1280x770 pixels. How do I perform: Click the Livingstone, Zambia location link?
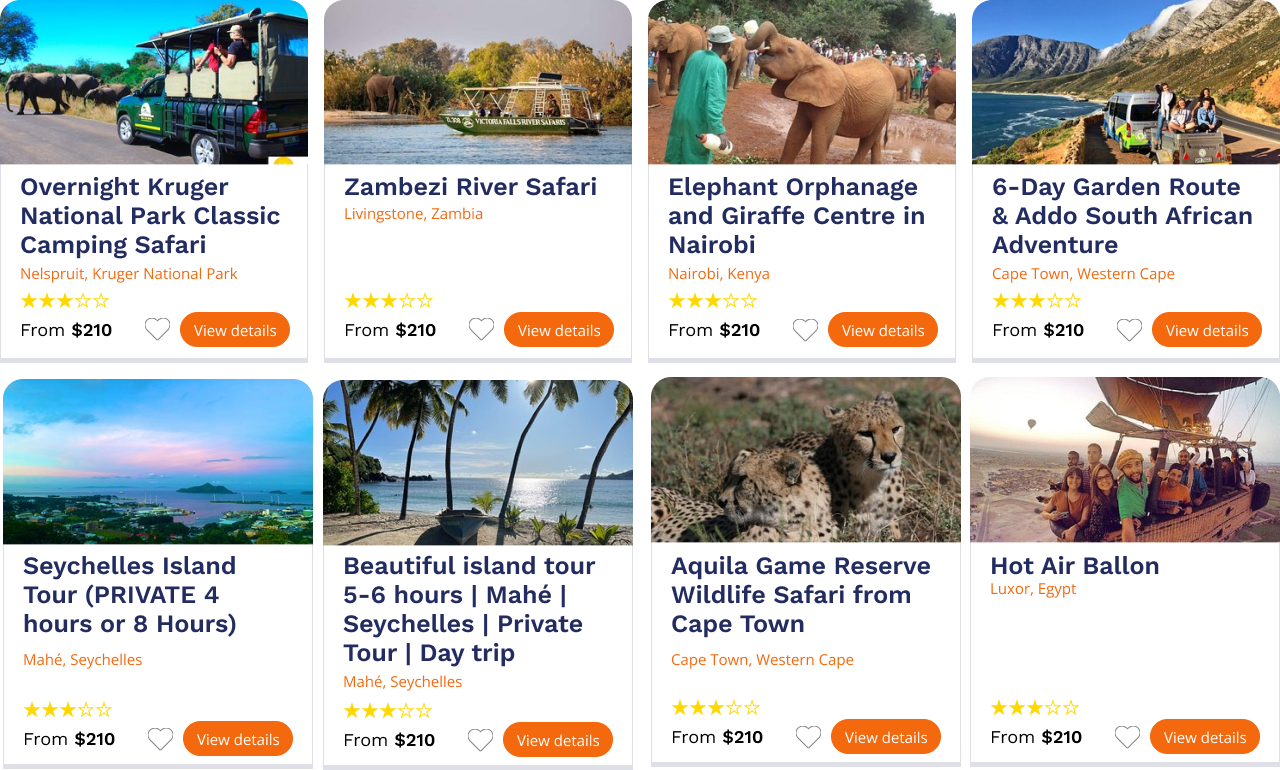coord(413,214)
